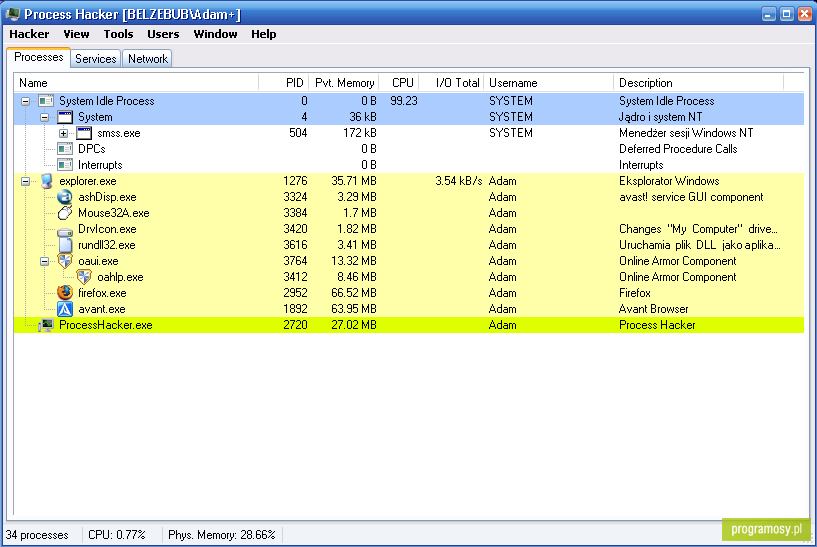This screenshot has width=817, height=547.
Task: Click the oahlp.exe shield icon
Action: (84, 277)
